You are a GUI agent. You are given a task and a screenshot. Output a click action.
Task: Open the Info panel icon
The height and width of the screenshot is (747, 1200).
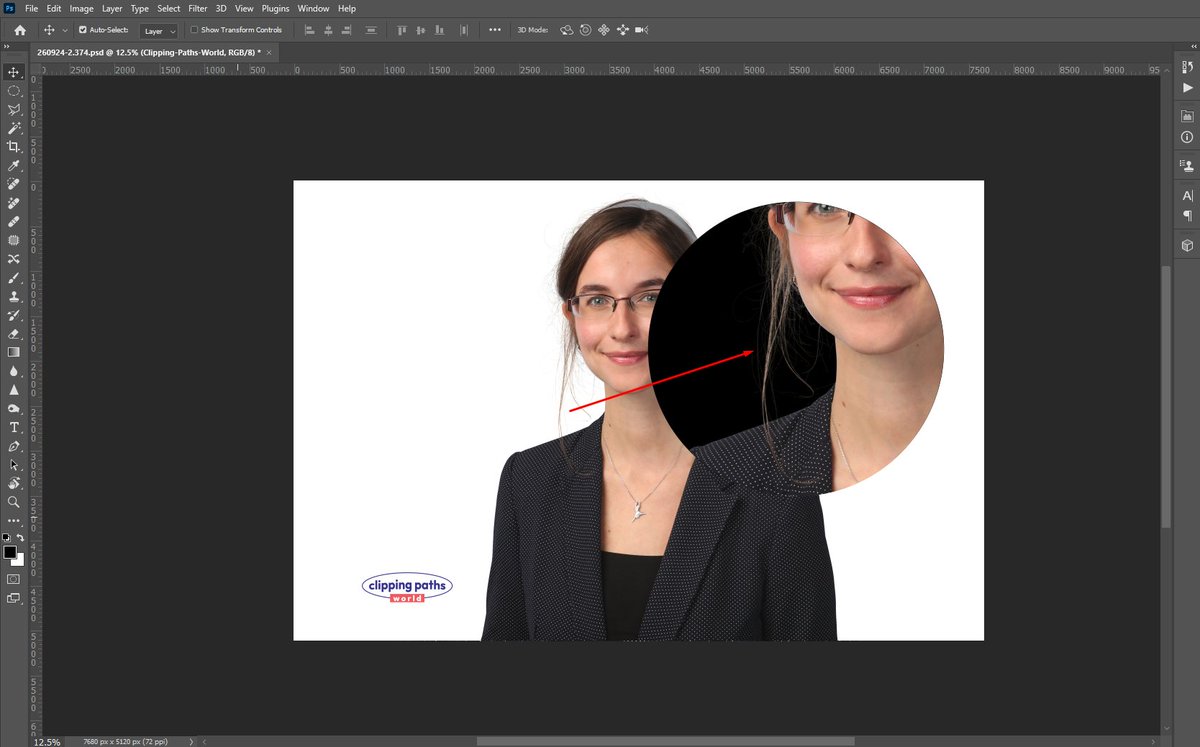1187,137
